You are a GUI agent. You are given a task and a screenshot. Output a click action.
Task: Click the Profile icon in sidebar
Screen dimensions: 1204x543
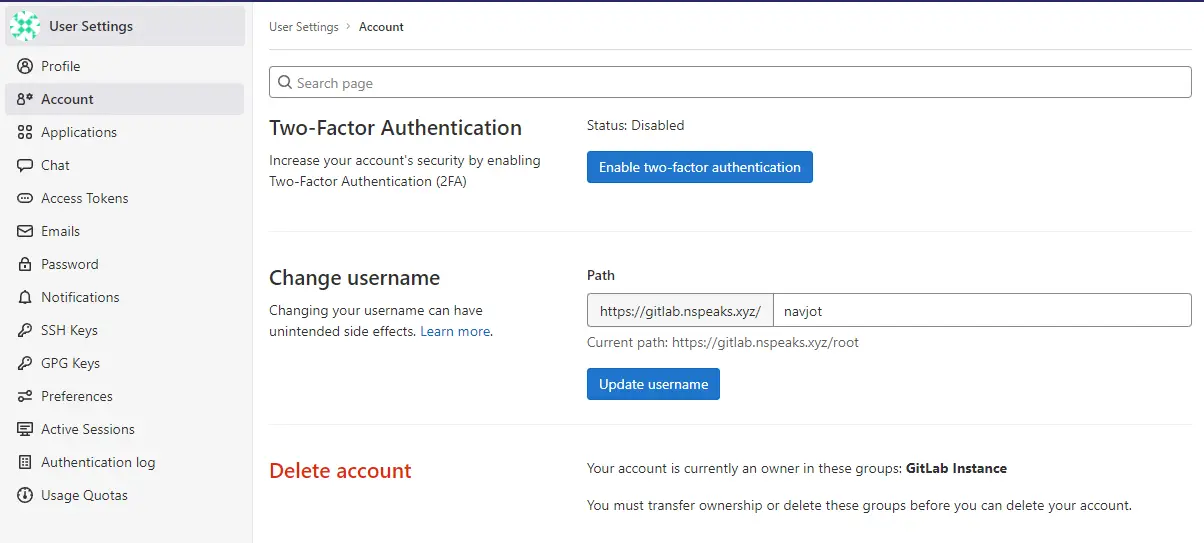(24, 66)
